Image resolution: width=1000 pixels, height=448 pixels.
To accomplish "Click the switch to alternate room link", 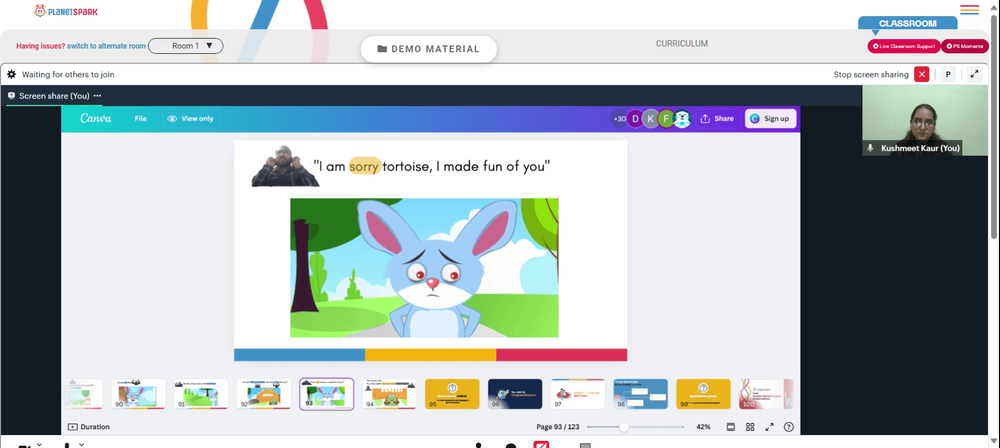I will point(107,46).
